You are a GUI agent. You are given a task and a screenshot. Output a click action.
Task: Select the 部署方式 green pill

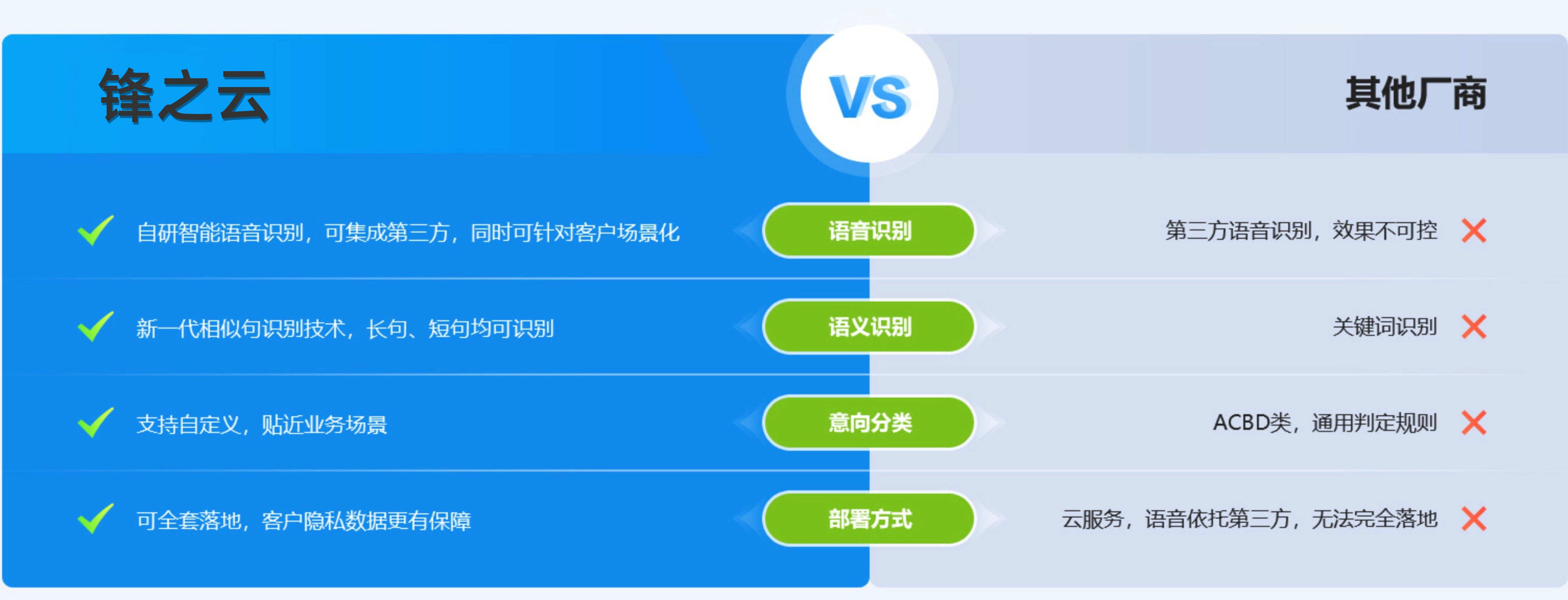click(x=869, y=519)
